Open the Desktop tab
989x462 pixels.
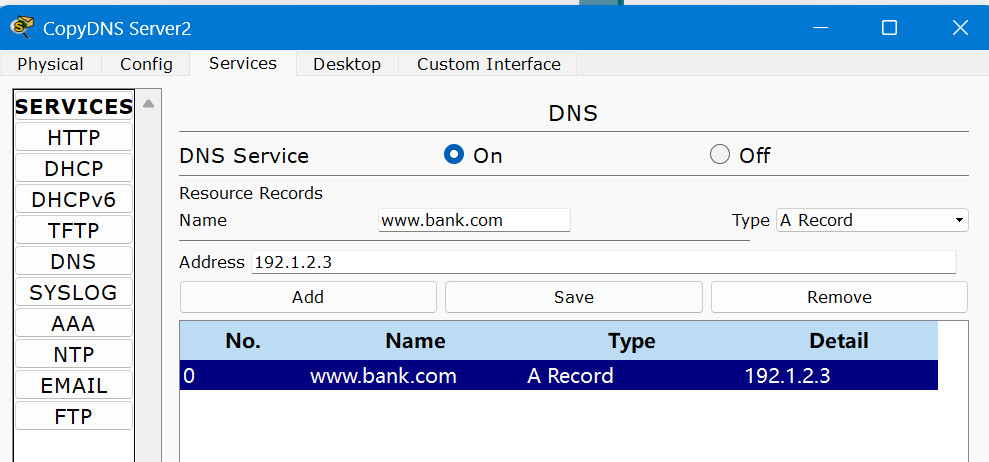click(347, 64)
